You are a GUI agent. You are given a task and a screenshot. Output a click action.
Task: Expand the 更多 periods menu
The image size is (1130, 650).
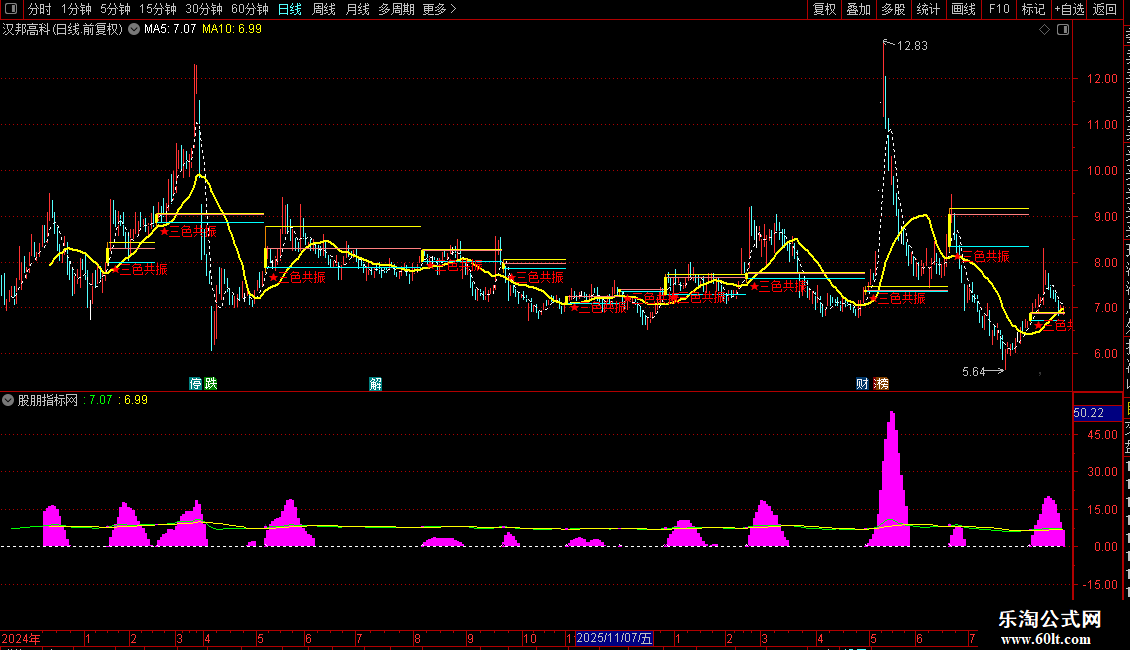coord(439,9)
